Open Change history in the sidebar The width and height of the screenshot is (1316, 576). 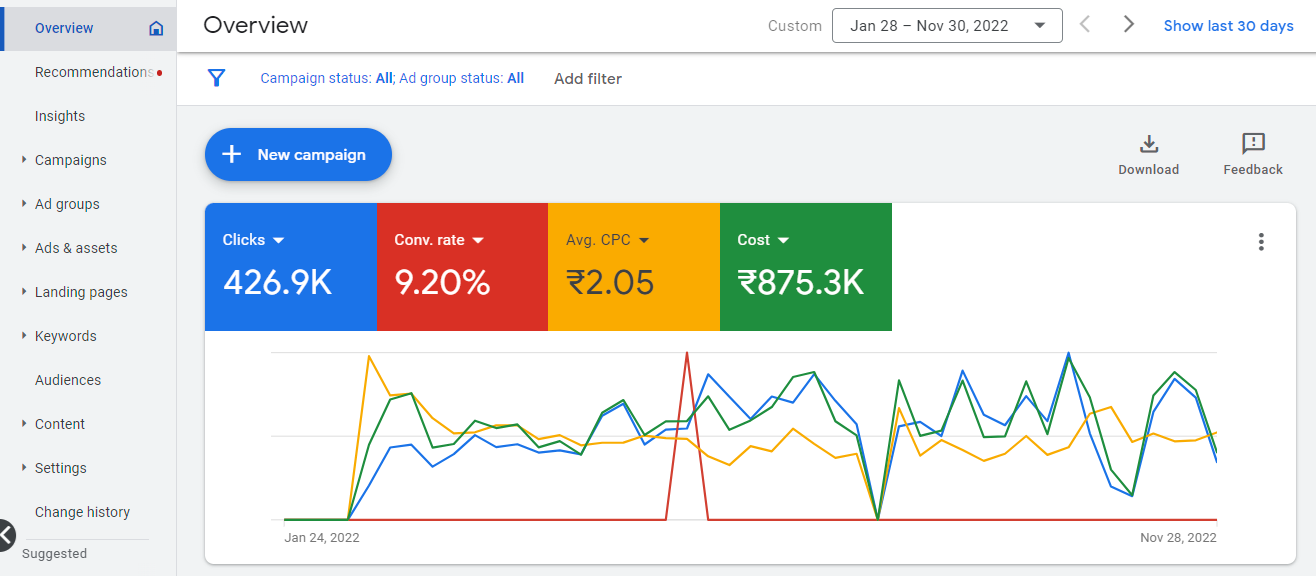coord(82,512)
